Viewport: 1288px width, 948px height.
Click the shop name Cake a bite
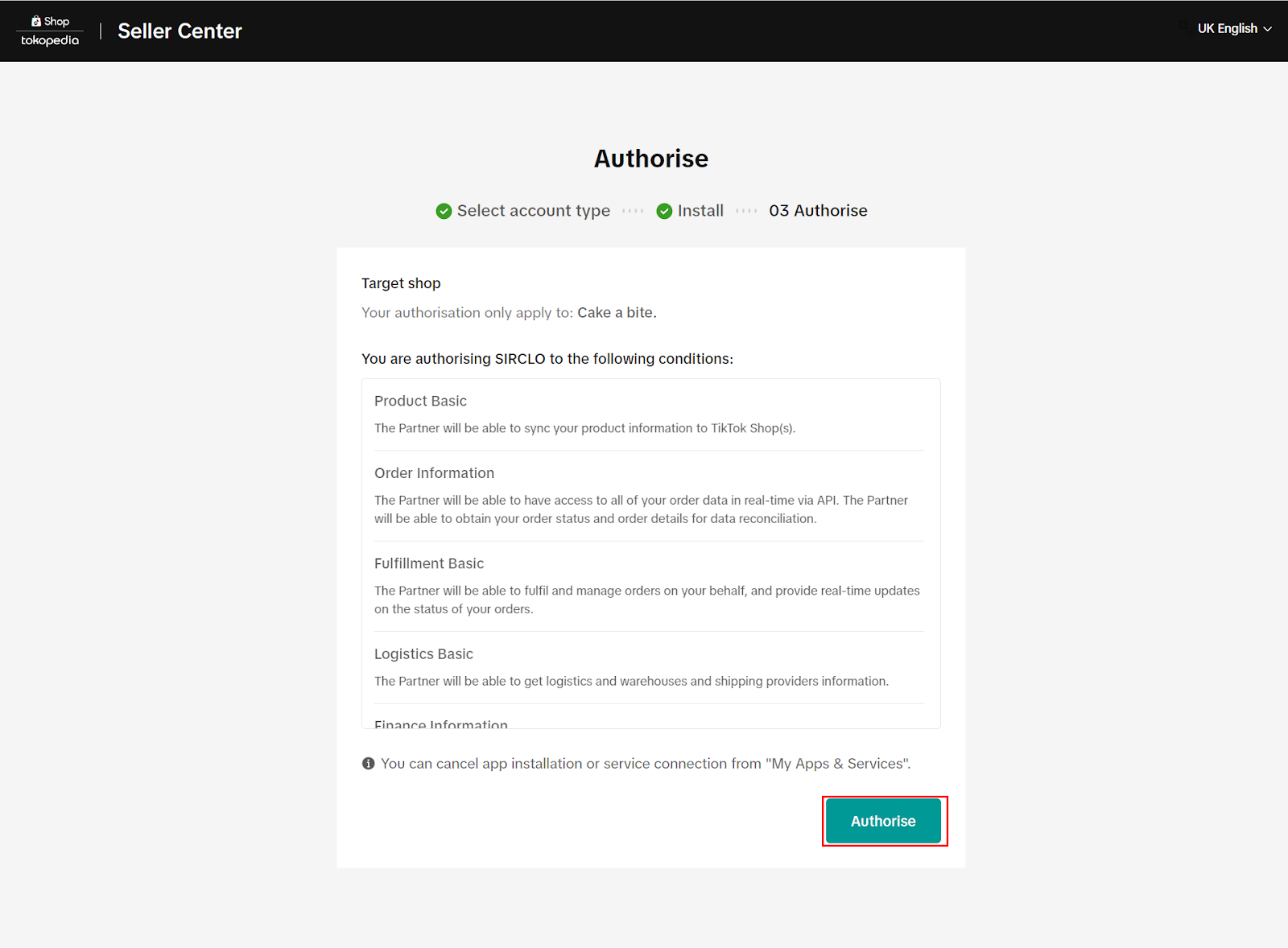[617, 312]
